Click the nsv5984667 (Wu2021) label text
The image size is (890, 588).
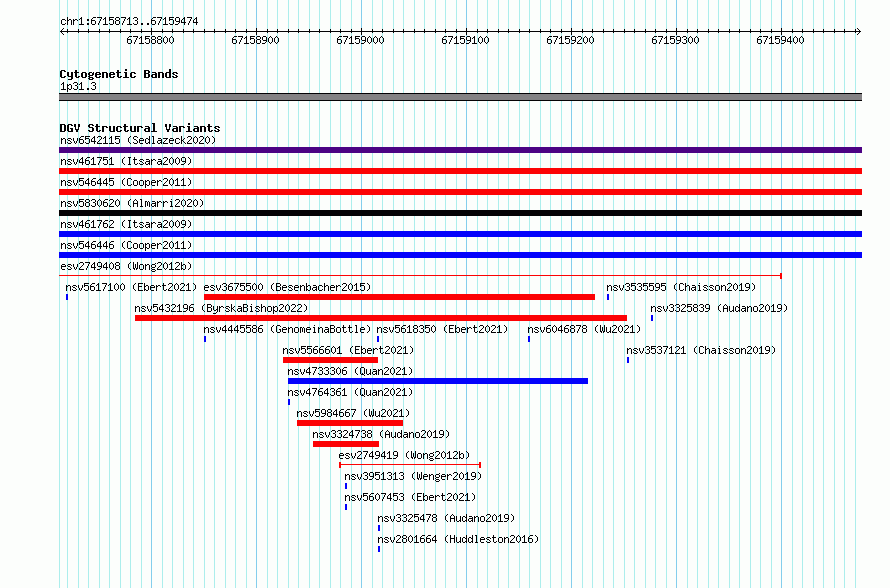pyautogui.click(x=353, y=413)
